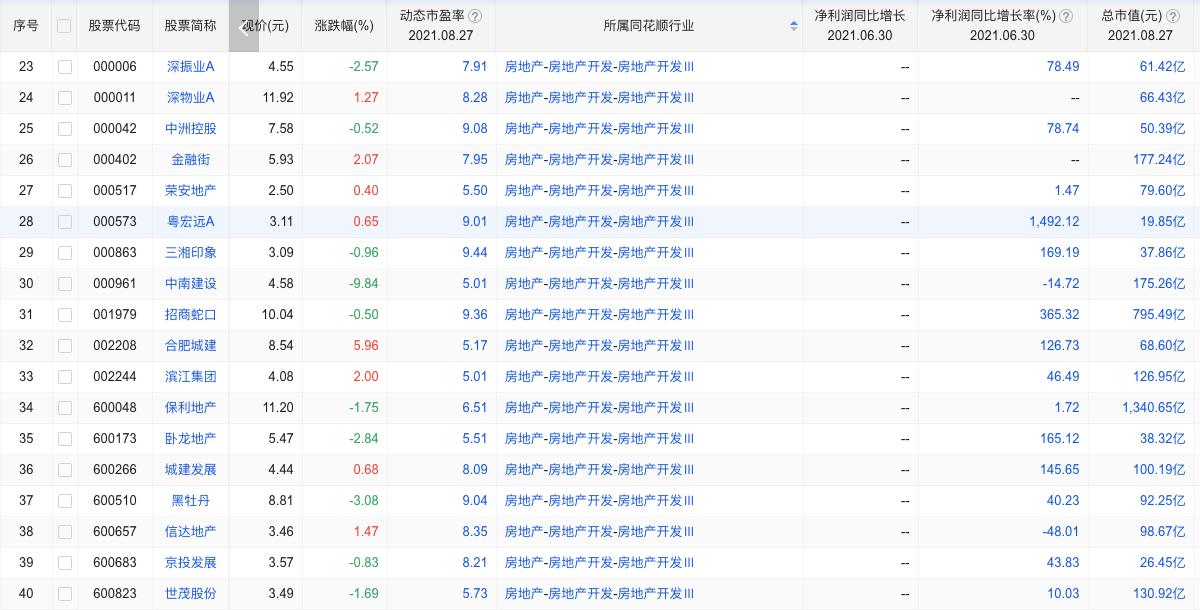Toggle the select-all checkbox in the header
Image resolution: width=1200 pixels, height=610 pixels.
(64, 26)
